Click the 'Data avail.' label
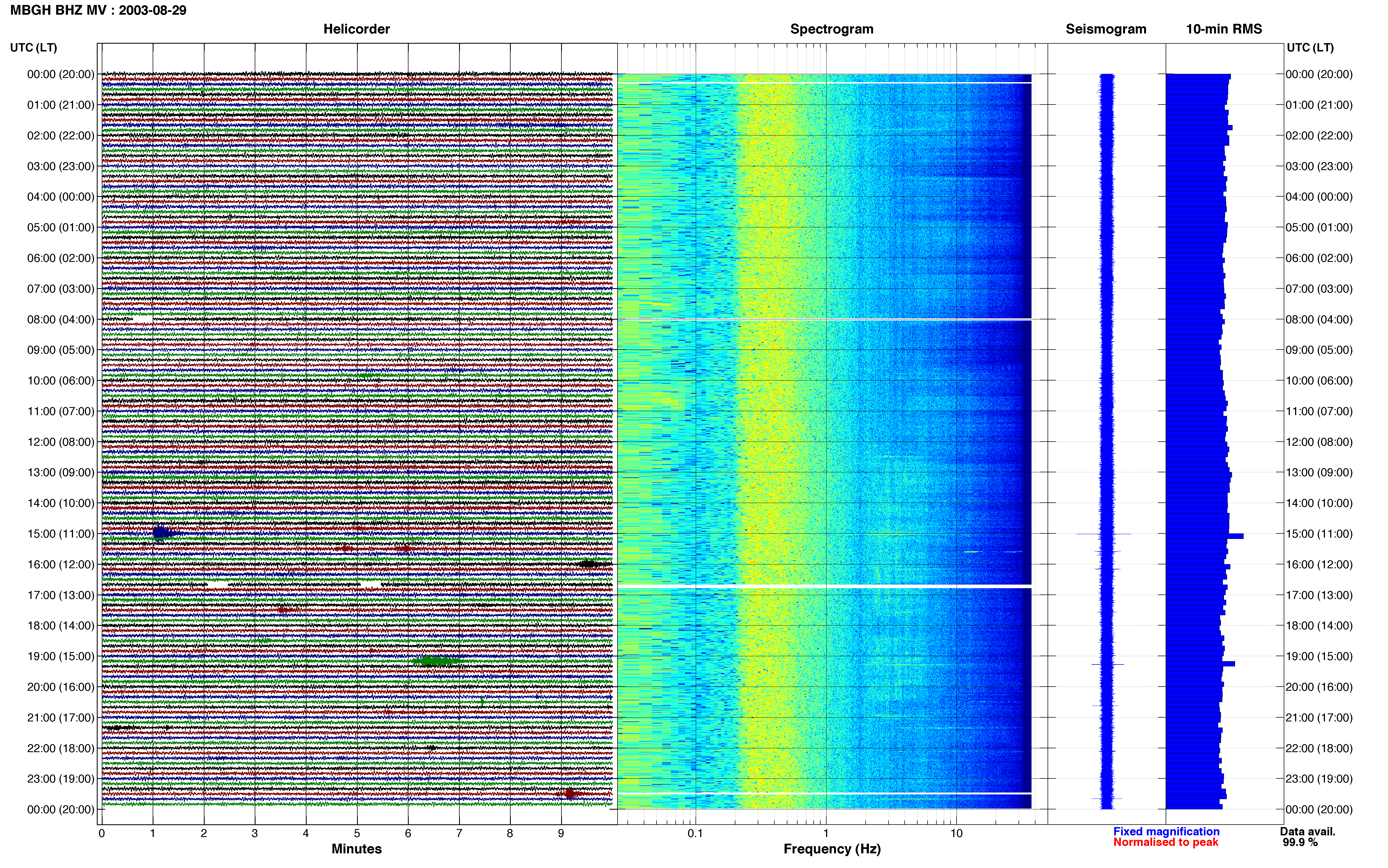 [1308, 831]
